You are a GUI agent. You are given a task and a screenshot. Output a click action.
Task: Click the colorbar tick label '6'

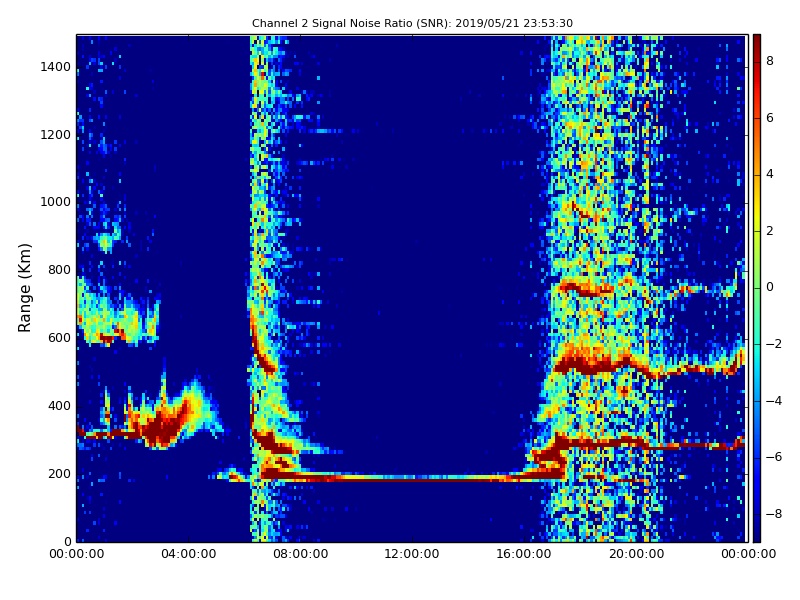[770, 118]
